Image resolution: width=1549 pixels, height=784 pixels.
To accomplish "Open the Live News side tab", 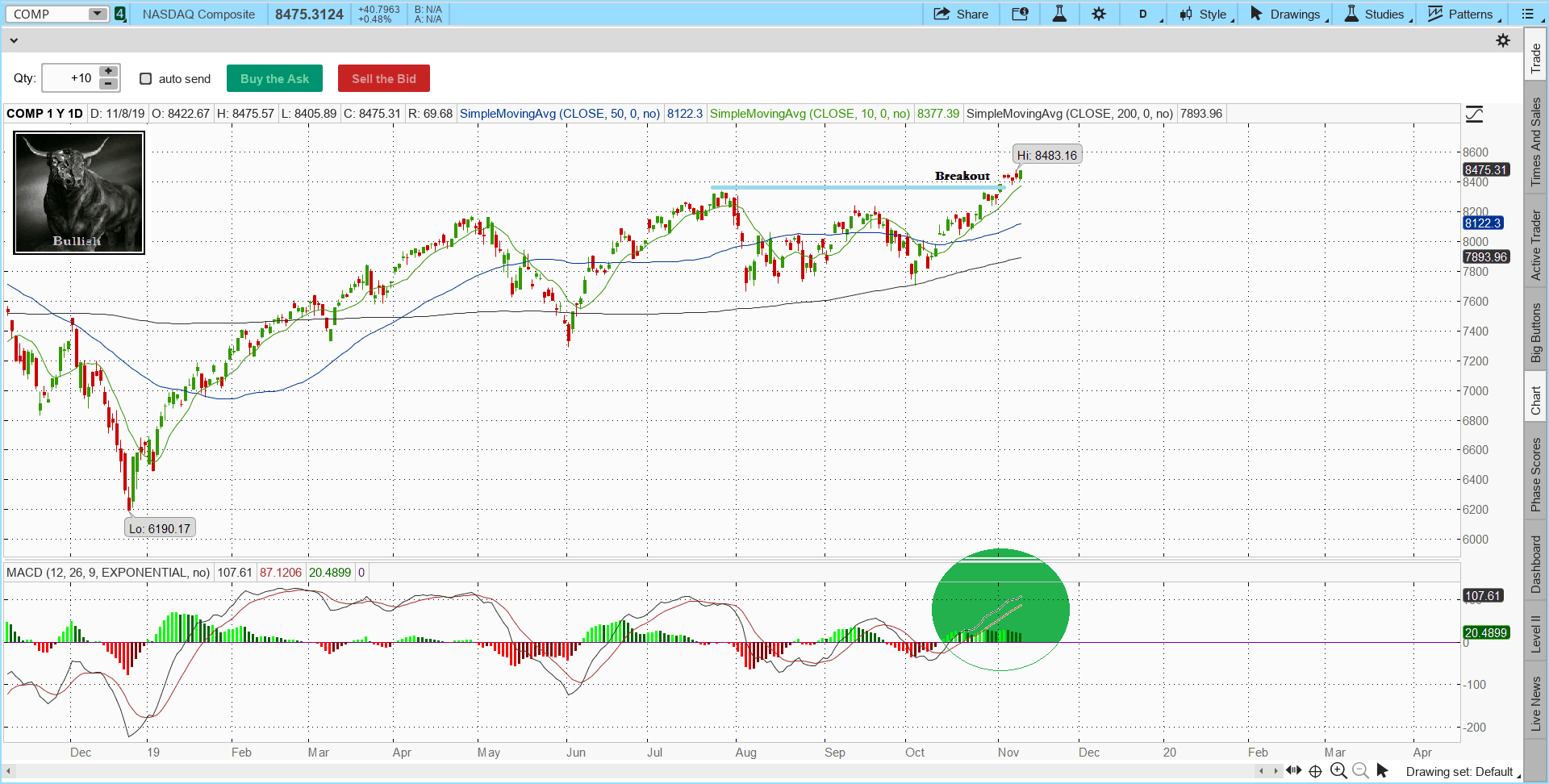I will pyautogui.click(x=1536, y=703).
